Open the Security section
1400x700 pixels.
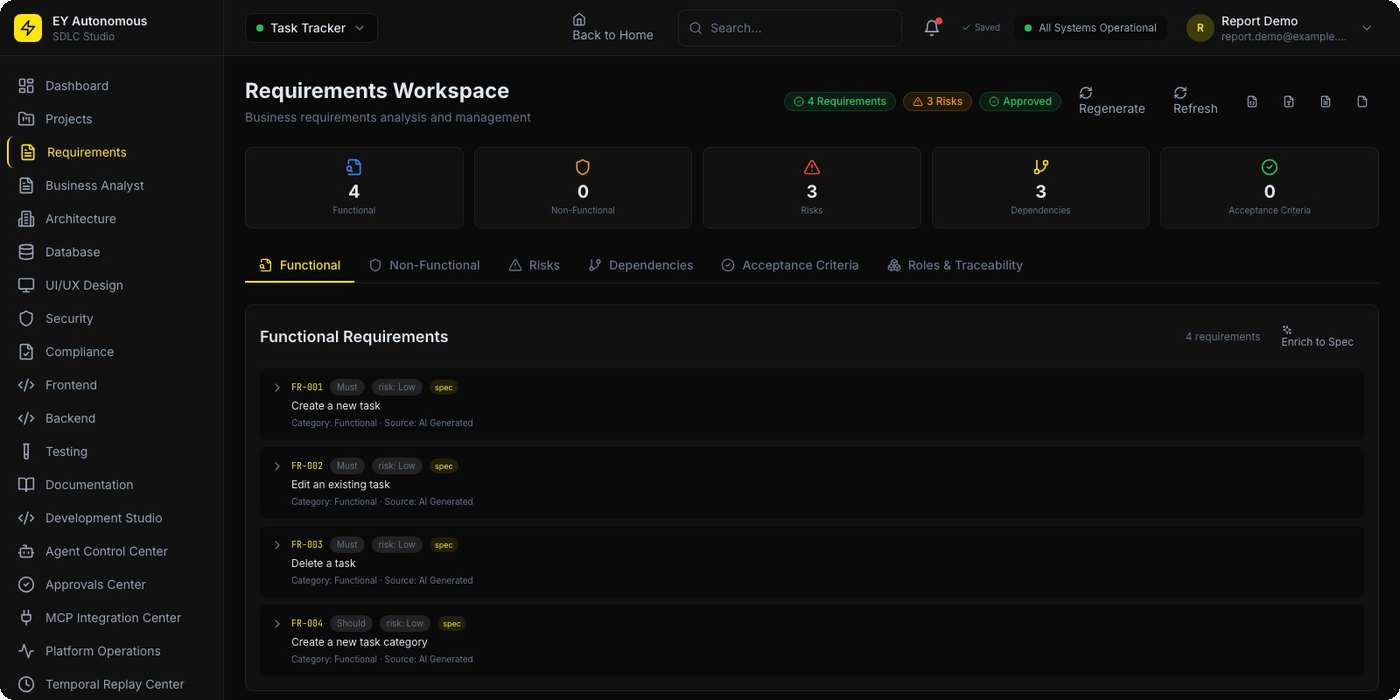click(x=111, y=319)
